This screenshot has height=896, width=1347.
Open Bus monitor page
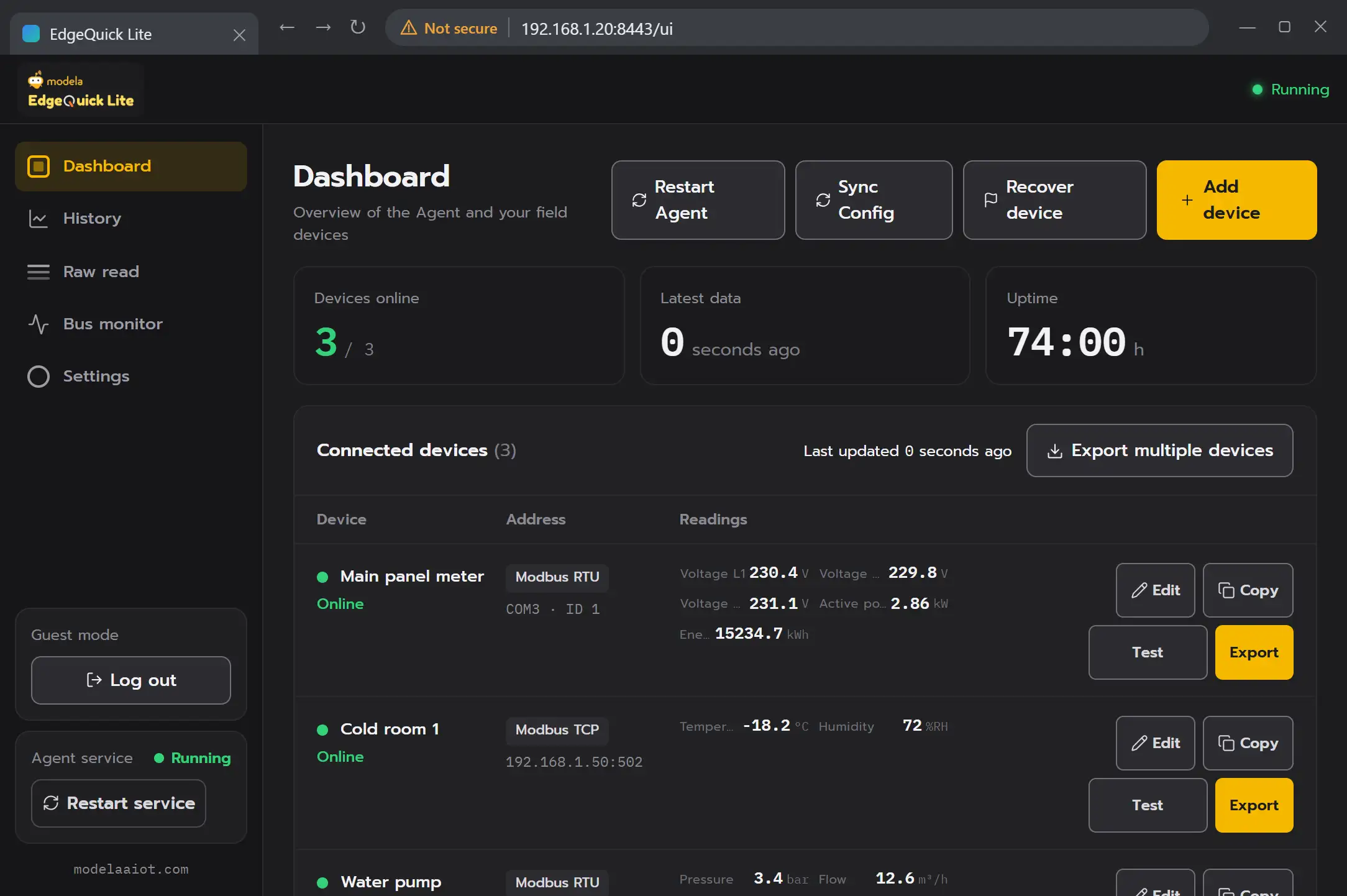131,324
